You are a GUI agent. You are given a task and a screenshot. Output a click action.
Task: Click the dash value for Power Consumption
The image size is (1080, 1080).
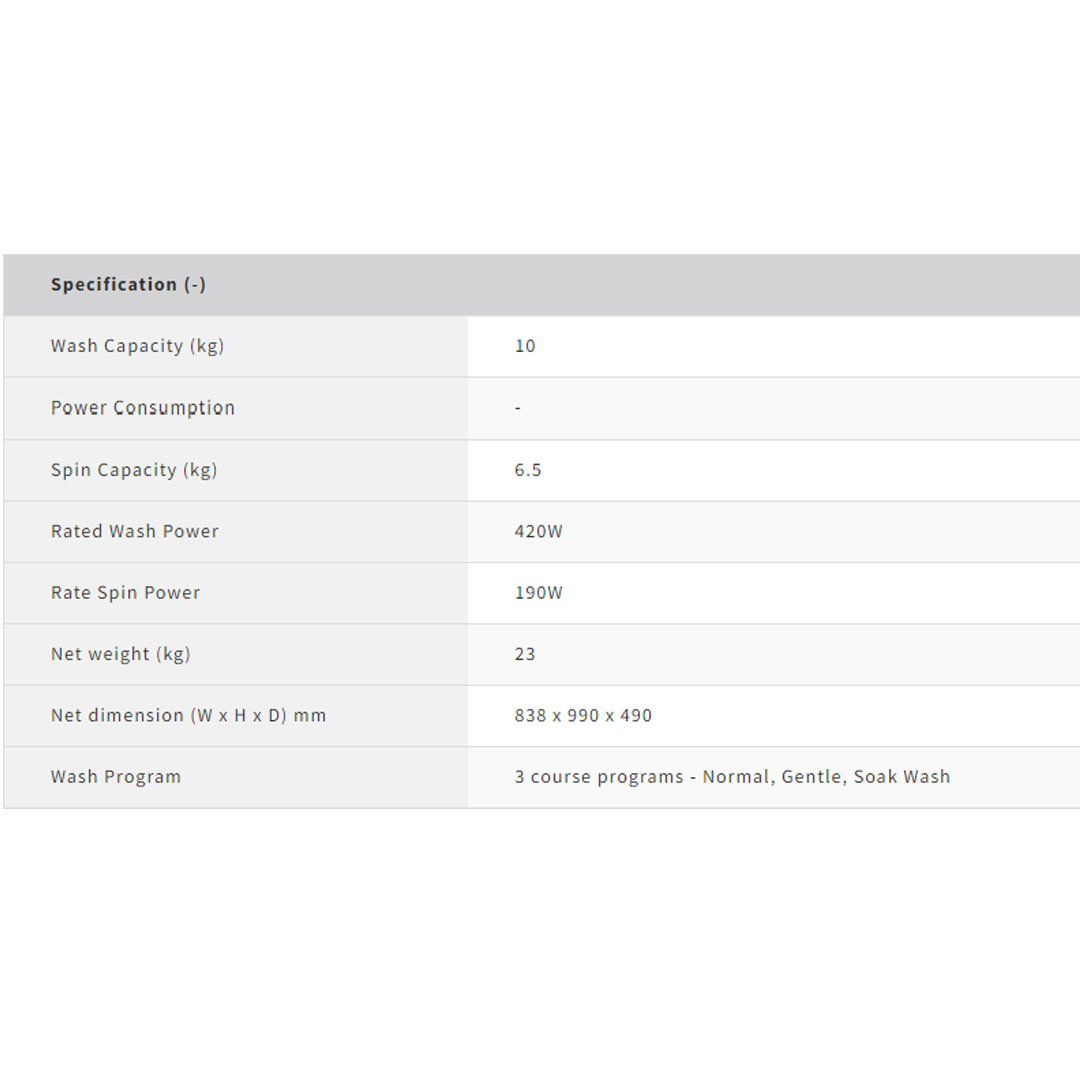coord(518,408)
